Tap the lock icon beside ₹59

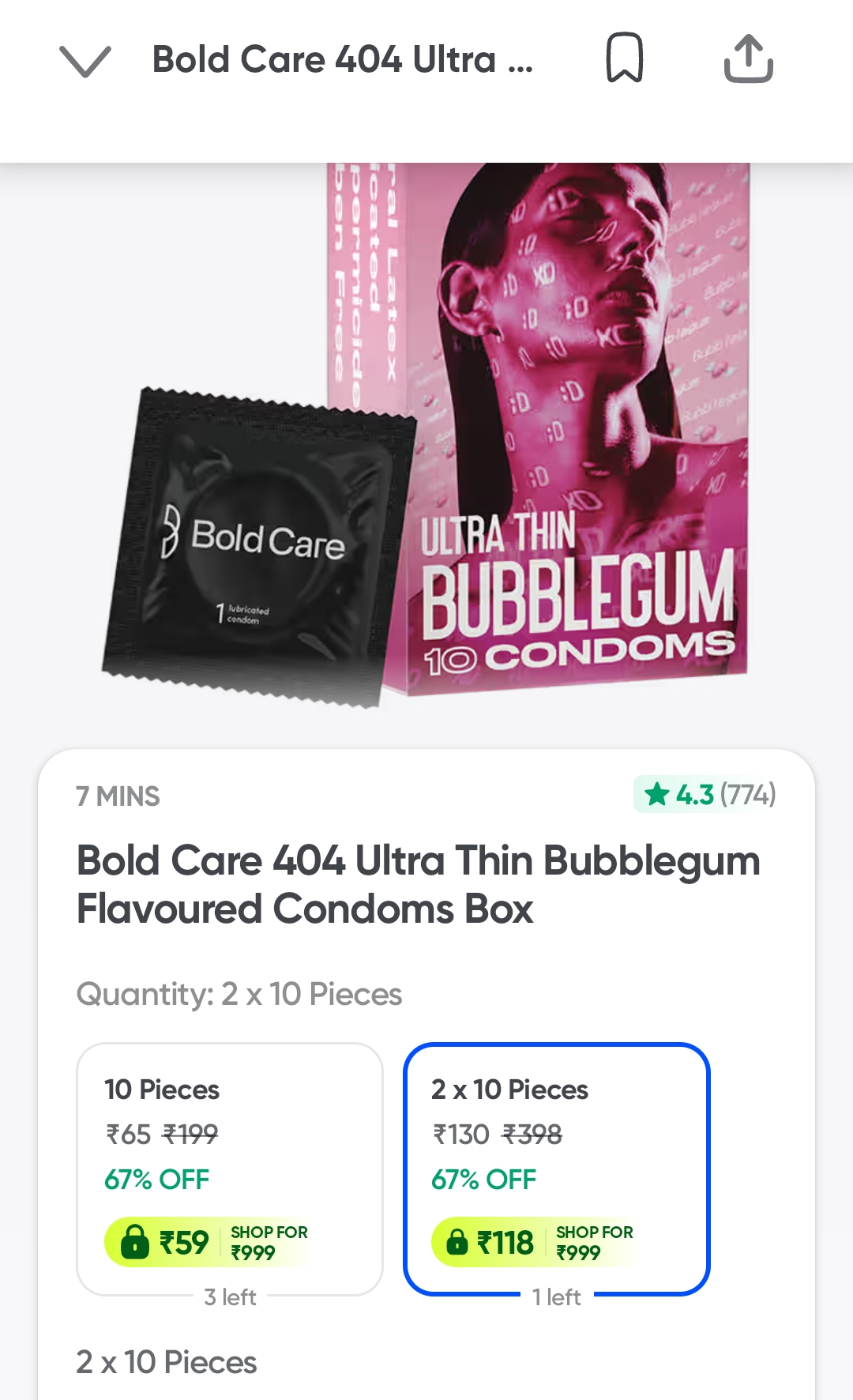coord(134,1242)
